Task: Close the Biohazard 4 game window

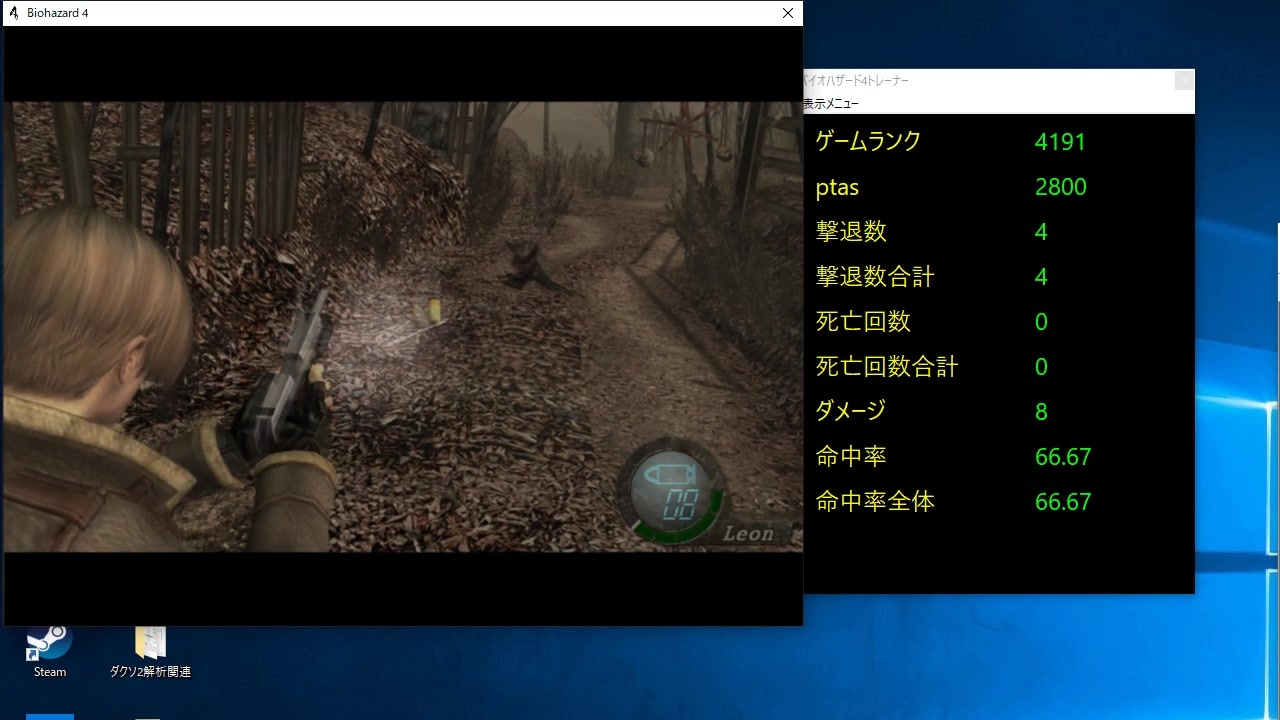Action: (788, 13)
